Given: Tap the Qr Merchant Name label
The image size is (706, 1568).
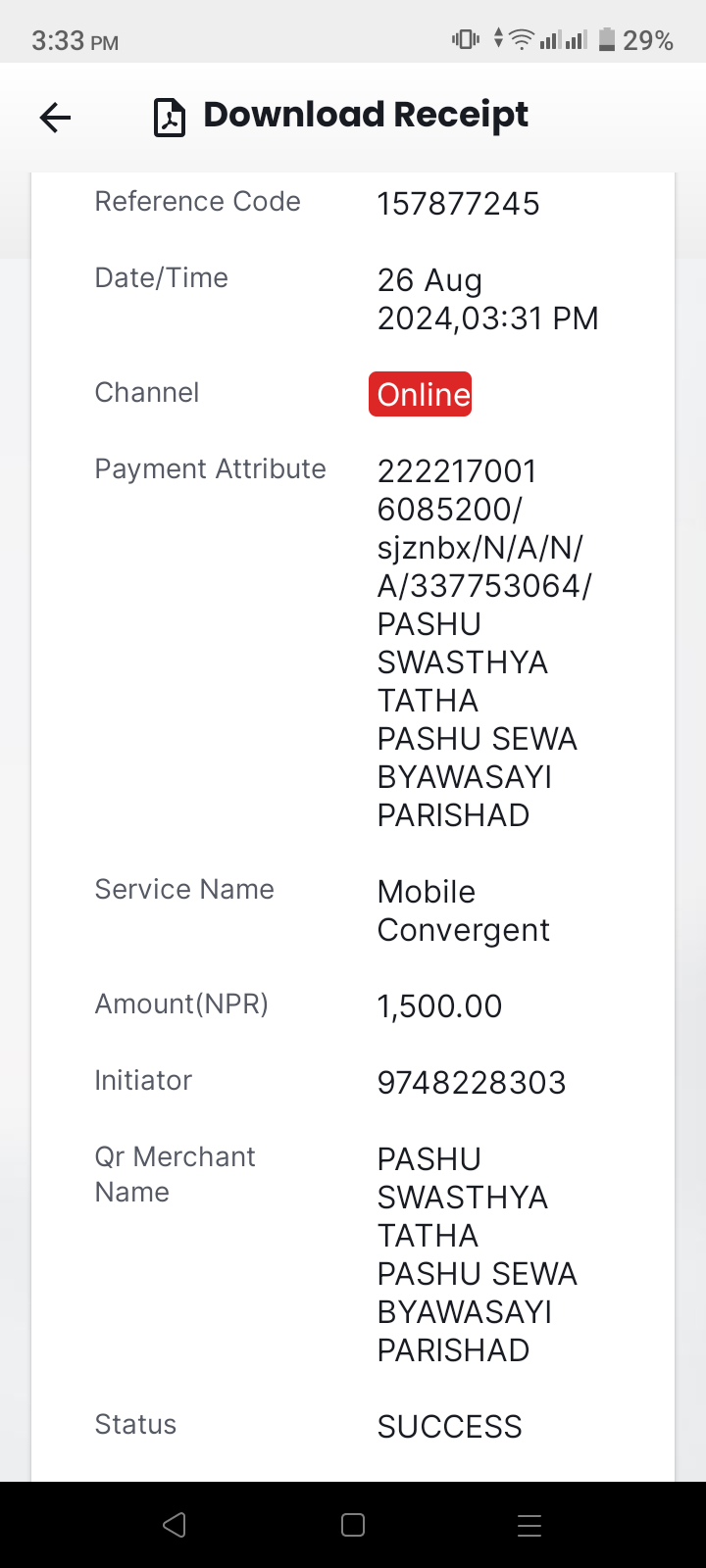Looking at the screenshot, I should pos(175,1174).
